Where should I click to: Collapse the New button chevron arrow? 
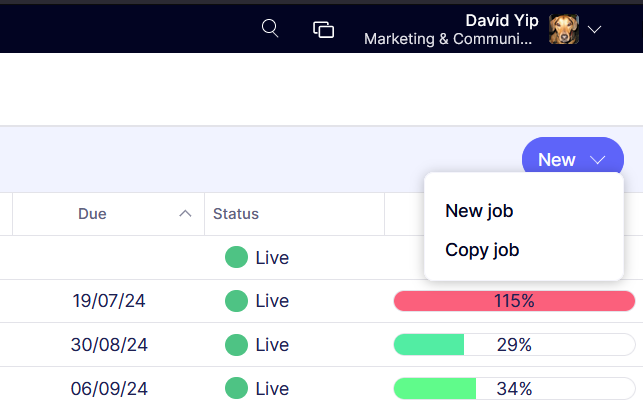click(598, 160)
